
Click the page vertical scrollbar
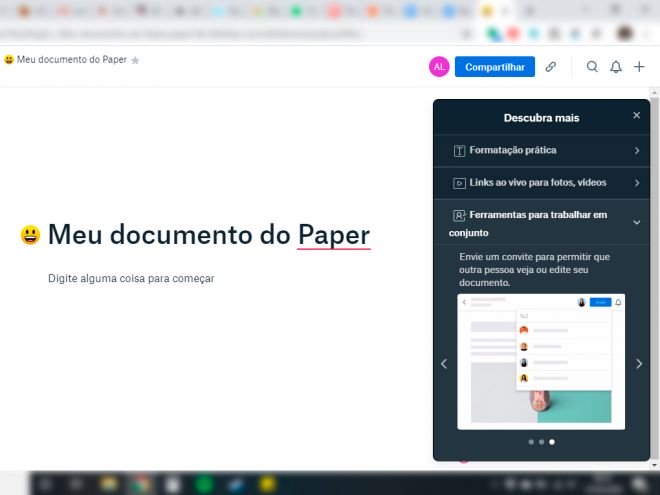[x=654, y=279]
